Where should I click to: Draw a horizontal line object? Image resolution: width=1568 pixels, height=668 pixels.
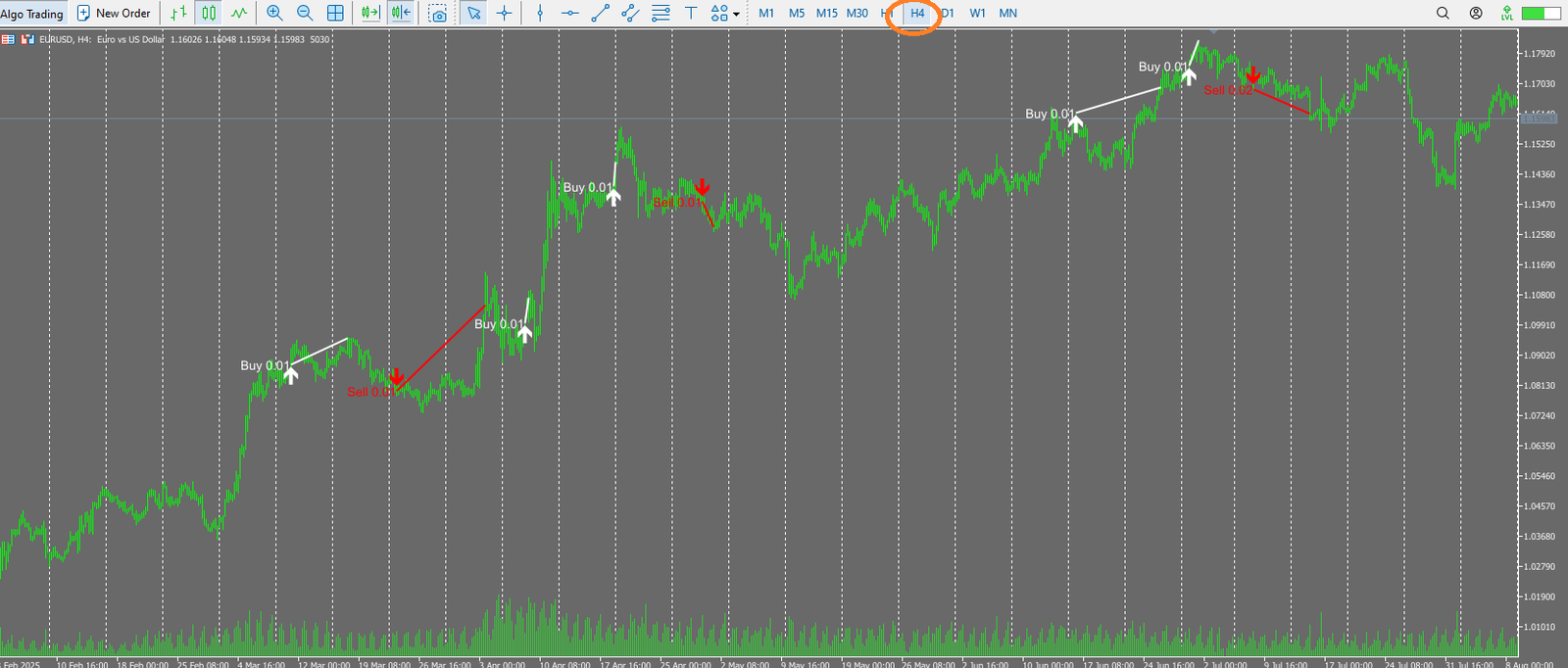(570, 13)
